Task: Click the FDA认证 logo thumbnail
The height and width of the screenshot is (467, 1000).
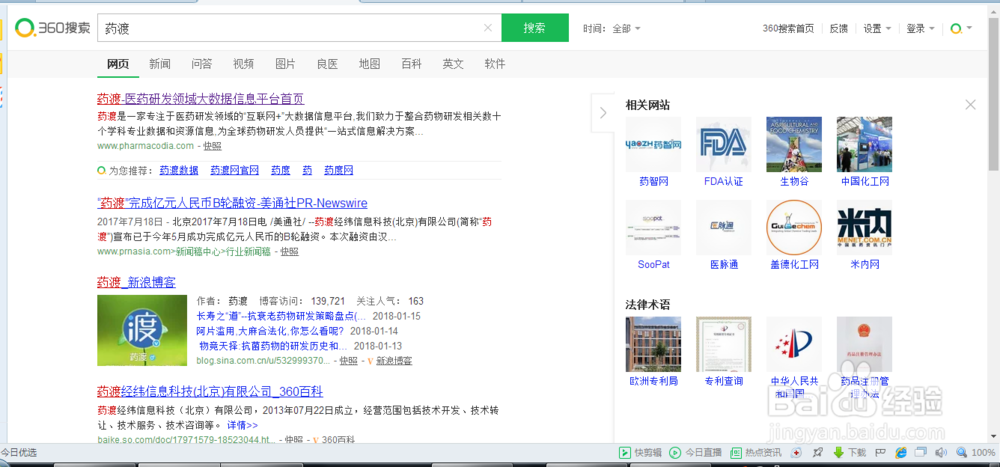Action: coord(723,144)
